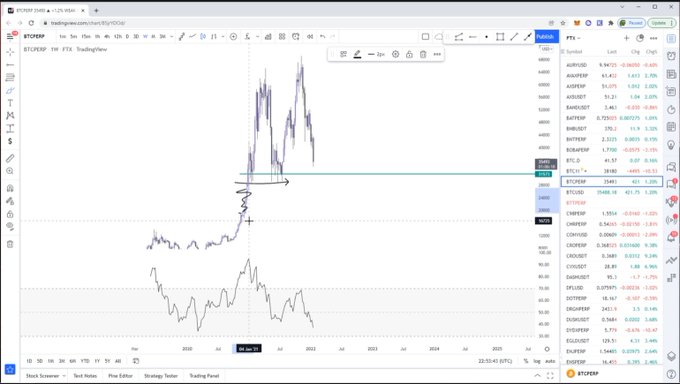Screen dimensions: 680x384
Task: Toggle log scale on the price axis
Action: click(x=537, y=361)
